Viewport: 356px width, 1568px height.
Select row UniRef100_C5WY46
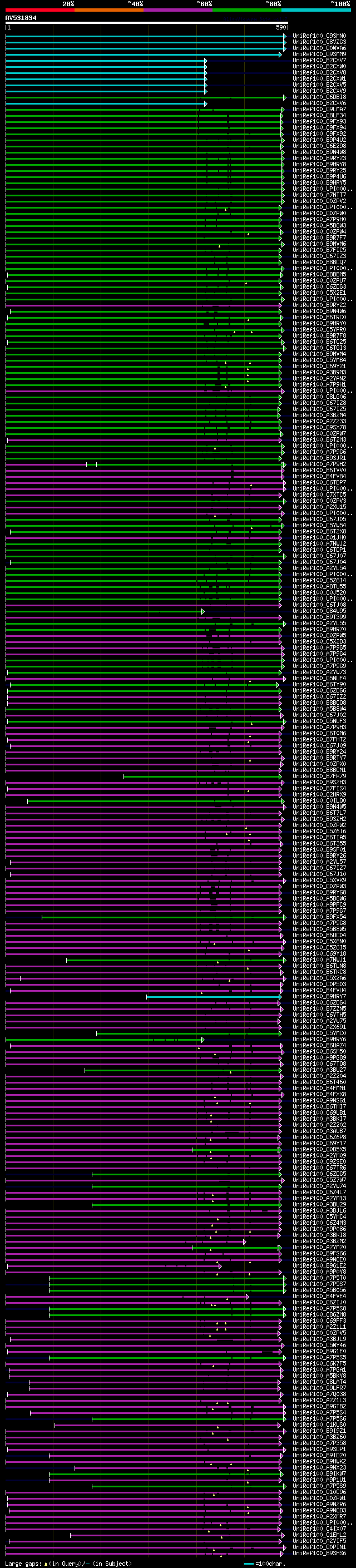point(319,1344)
